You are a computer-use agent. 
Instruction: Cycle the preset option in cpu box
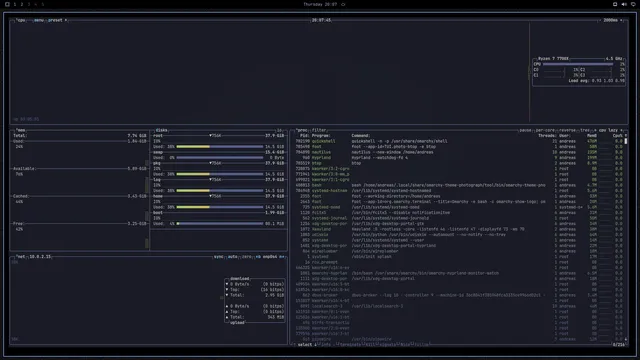click(x=56, y=20)
